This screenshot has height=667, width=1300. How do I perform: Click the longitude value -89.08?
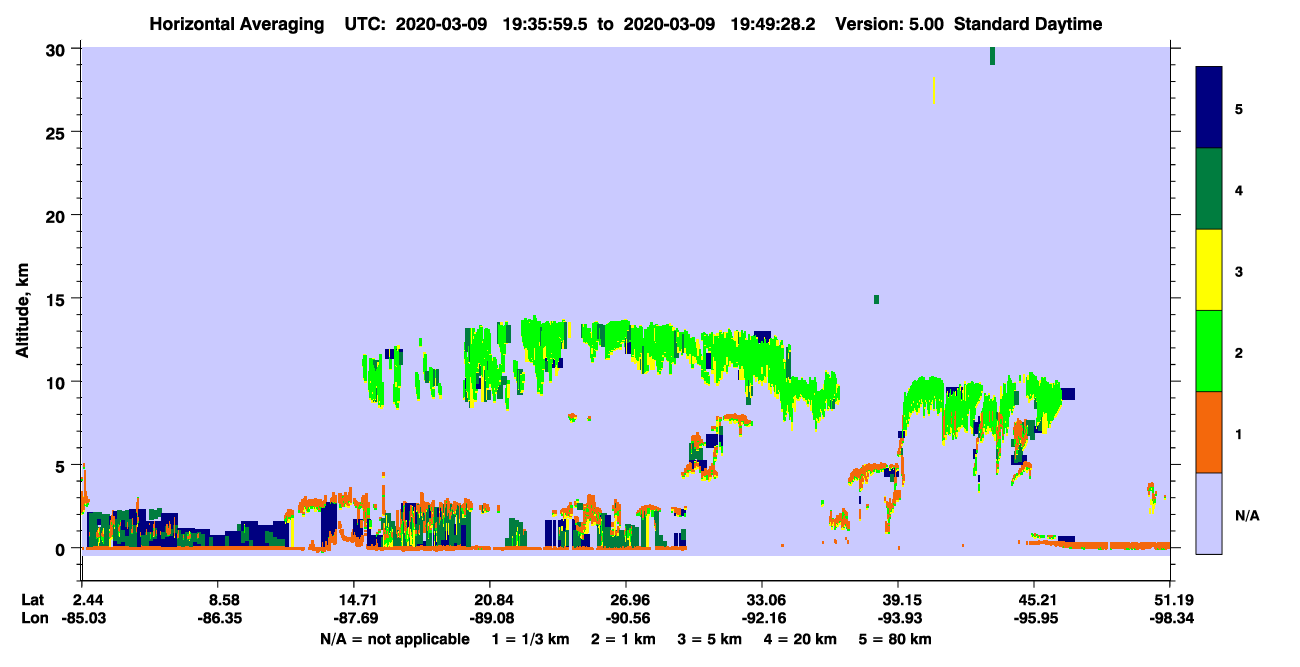point(490,619)
